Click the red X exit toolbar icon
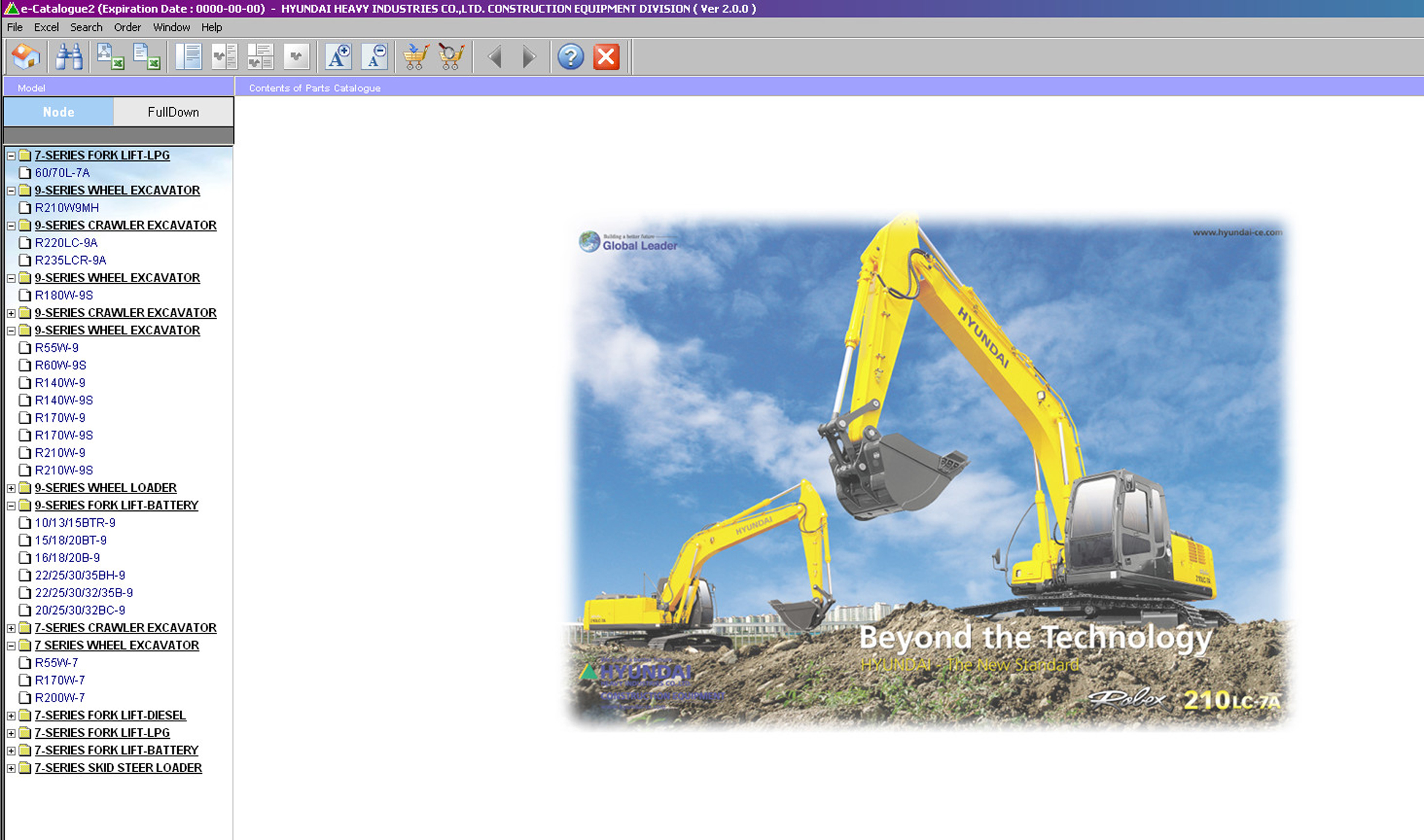This screenshot has width=1424, height=840. pyautogui.click(x=606, y=57)
